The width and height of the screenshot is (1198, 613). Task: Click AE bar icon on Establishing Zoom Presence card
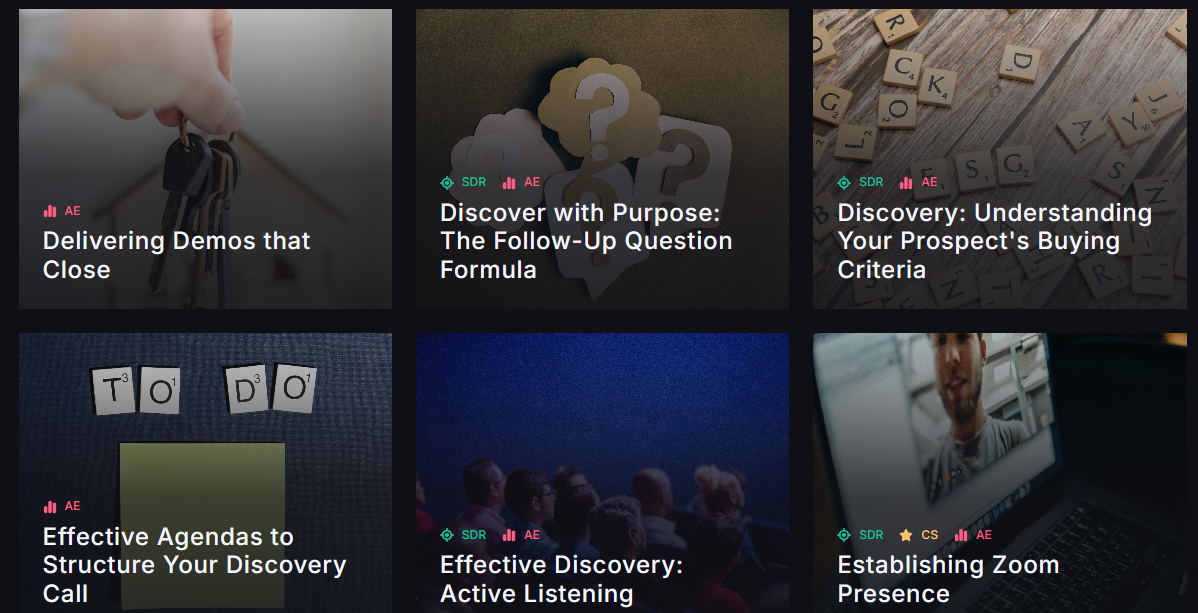(961, 535)
